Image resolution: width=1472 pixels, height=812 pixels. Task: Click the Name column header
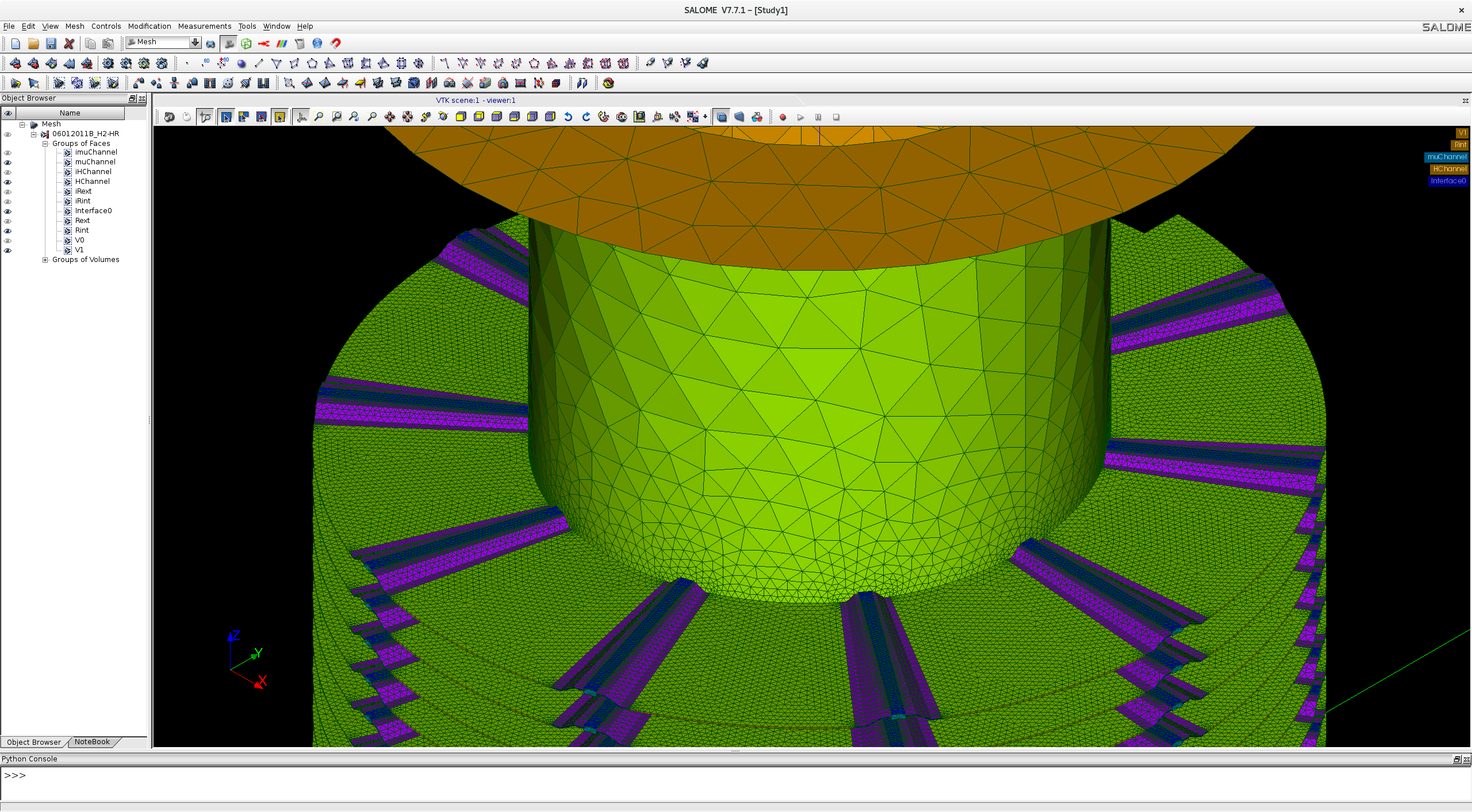[70, 113]
